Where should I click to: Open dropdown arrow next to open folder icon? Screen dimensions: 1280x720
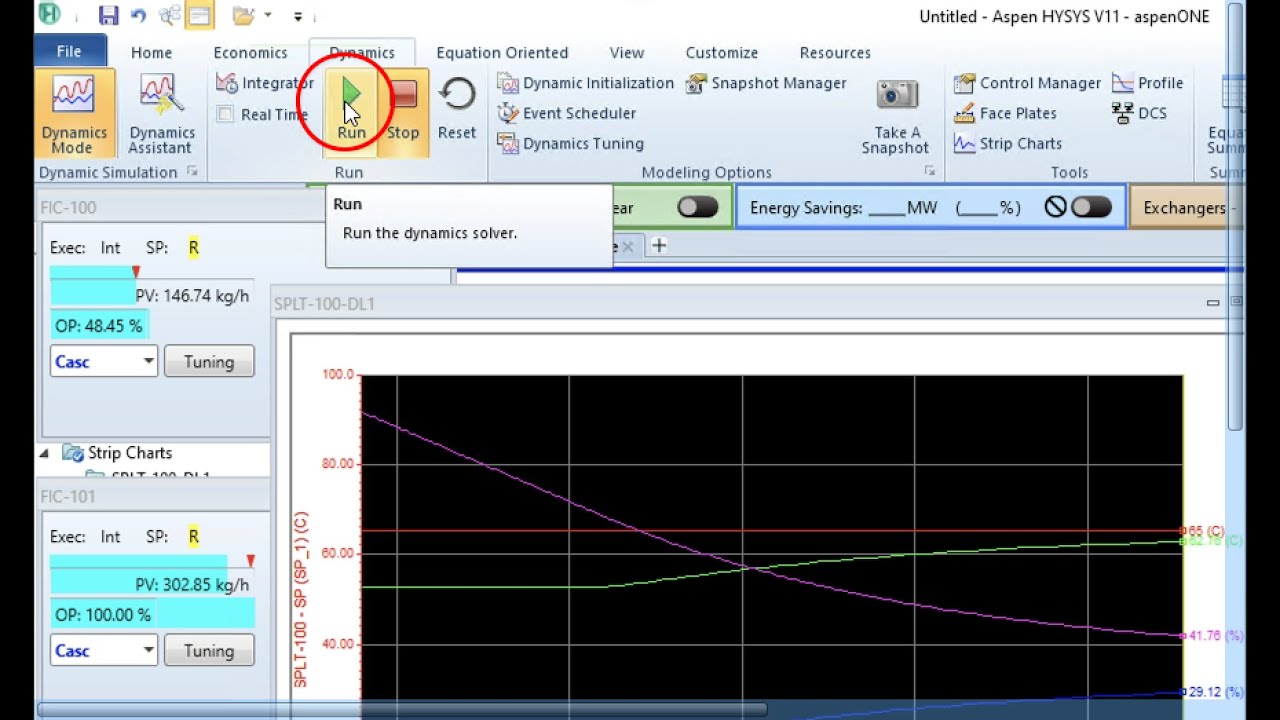268,15
